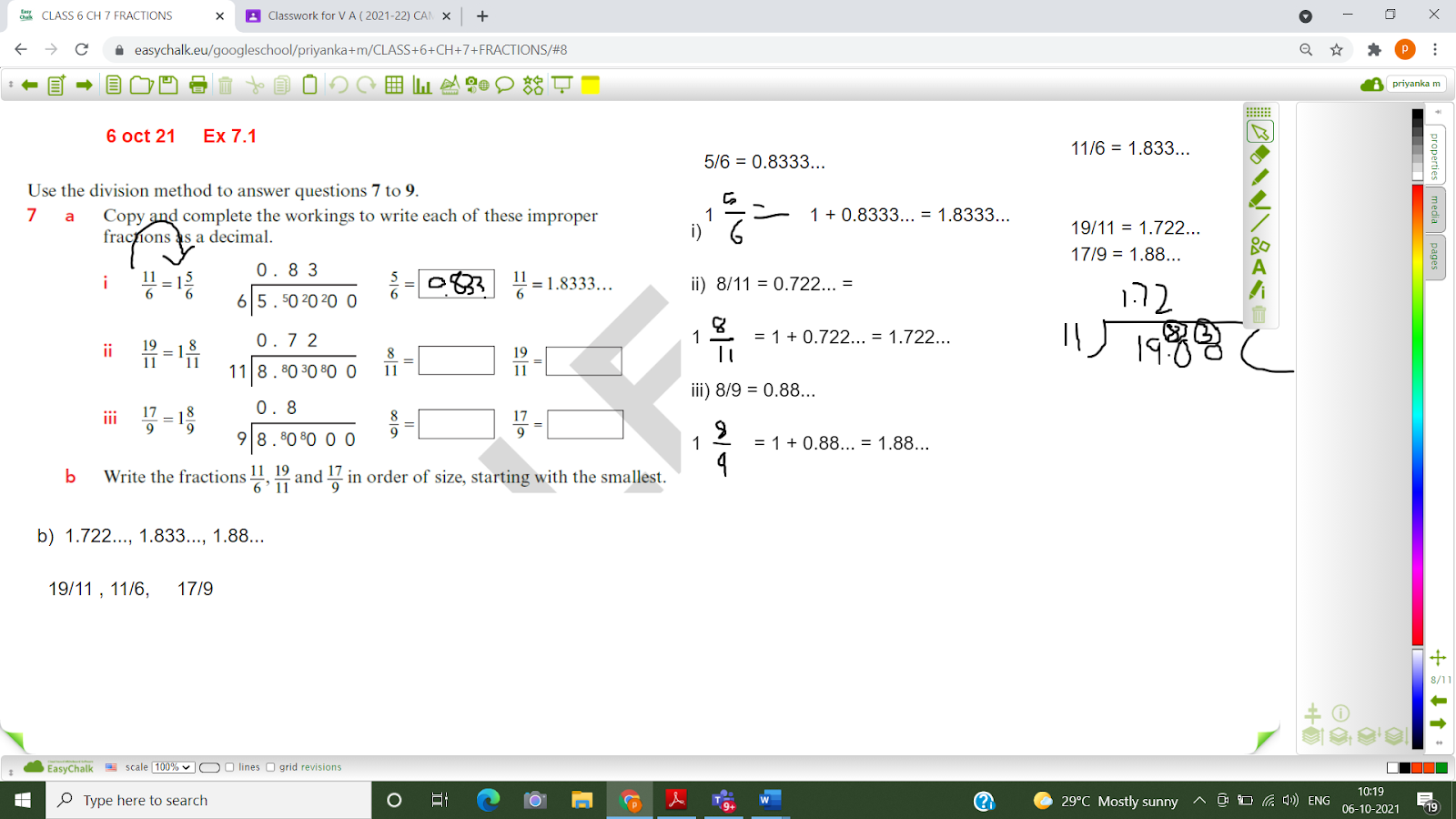Paste from the clipboard icon
Screen dimensions: 1456x819
click(x=309, y=85)
